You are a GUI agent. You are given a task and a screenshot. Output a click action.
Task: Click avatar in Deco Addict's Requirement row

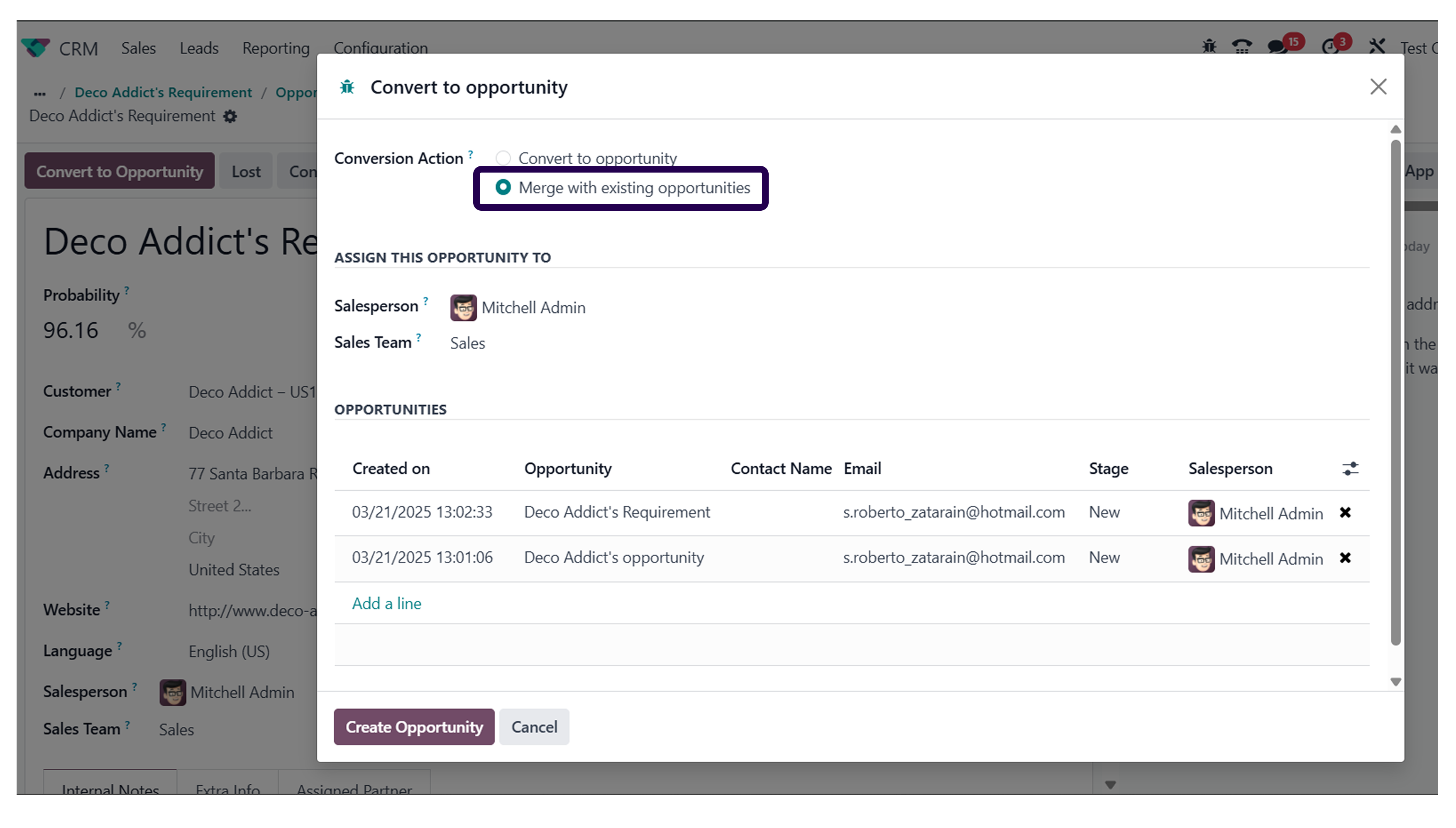coord(1201,514)
